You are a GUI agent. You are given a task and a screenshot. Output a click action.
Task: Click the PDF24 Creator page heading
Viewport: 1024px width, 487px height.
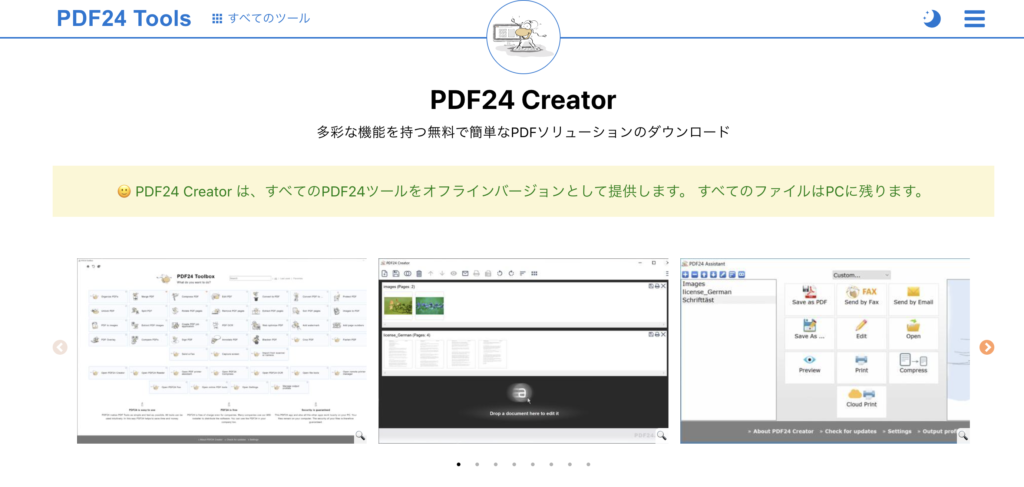(523, 100)
